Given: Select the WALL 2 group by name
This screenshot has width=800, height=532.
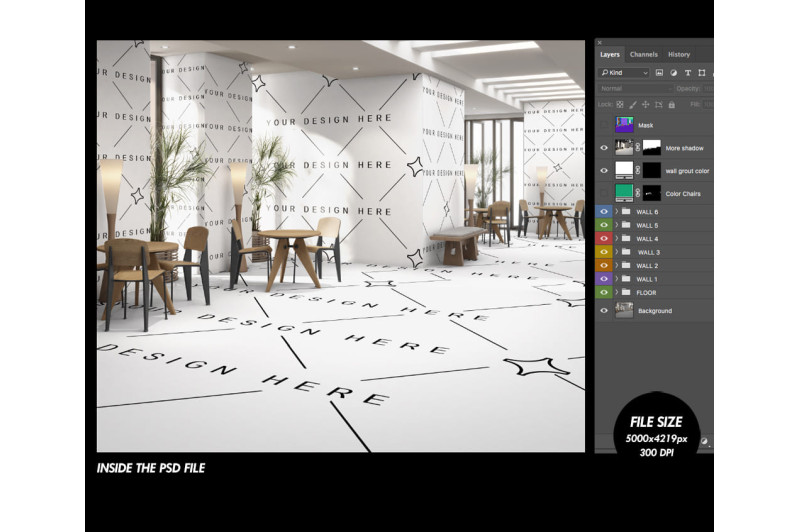Looking at the screenshot, I should (x=647, y=266).
